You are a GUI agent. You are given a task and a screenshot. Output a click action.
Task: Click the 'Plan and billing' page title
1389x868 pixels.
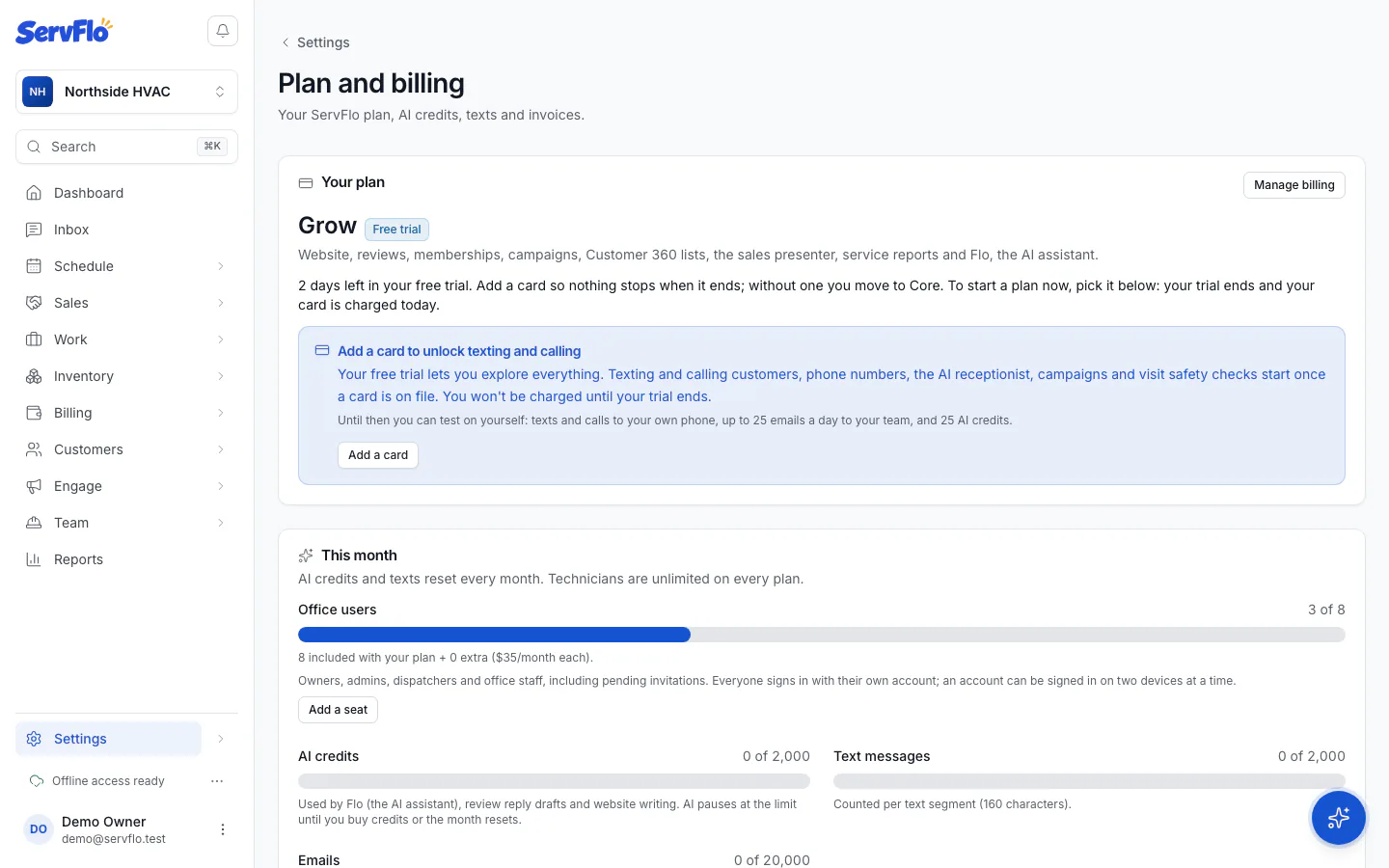(x=371, y=84)
